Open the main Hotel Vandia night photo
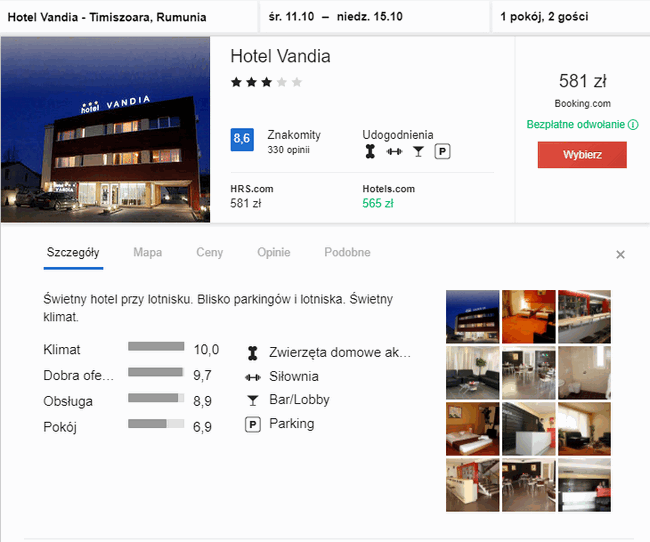 click(x=106, y=130)
